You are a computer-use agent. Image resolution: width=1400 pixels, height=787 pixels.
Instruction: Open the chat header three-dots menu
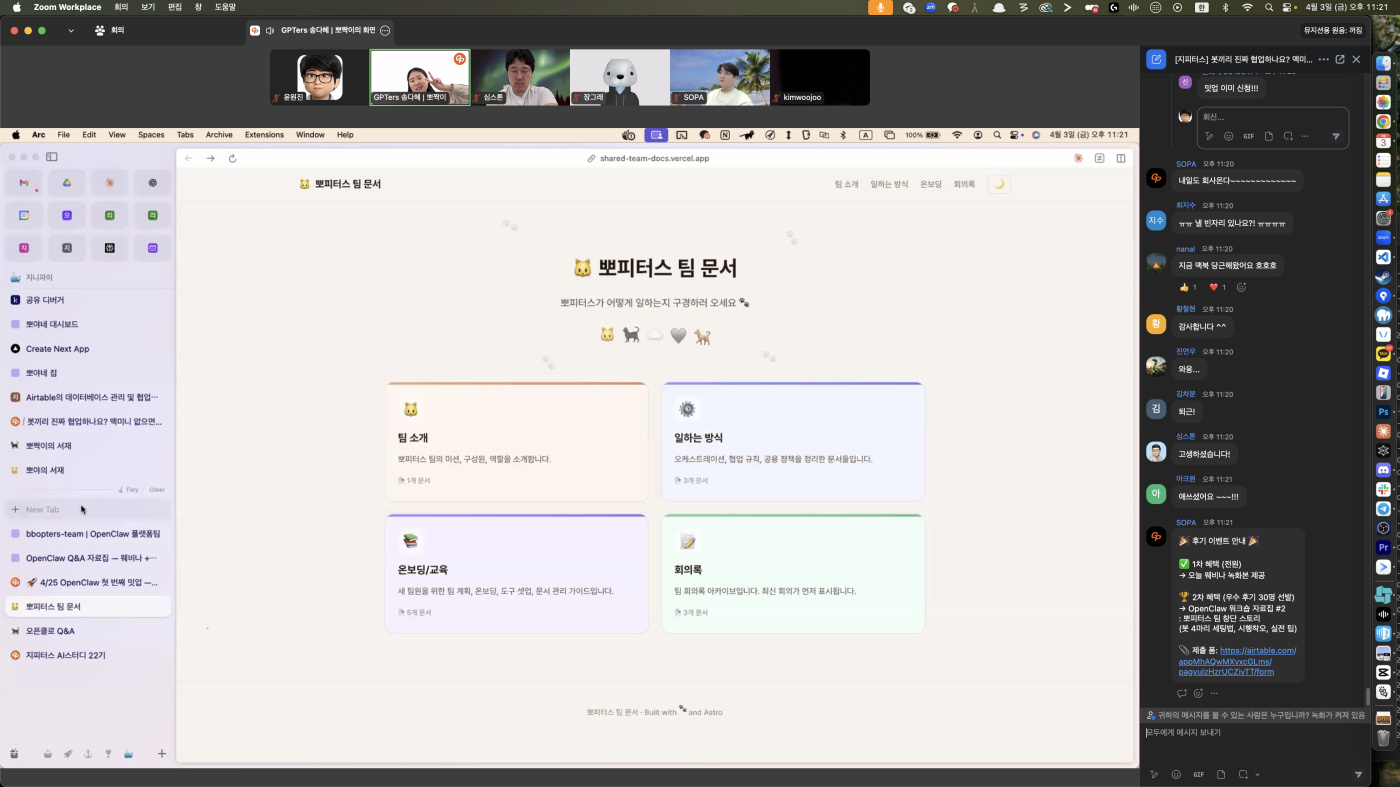[1323, 59]
